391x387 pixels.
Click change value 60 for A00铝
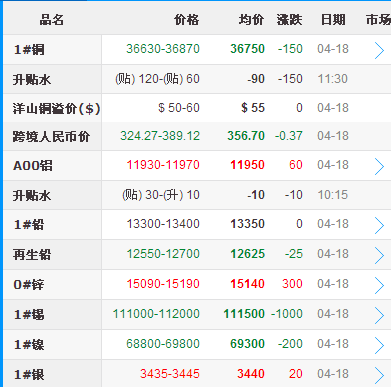point(296,165)
